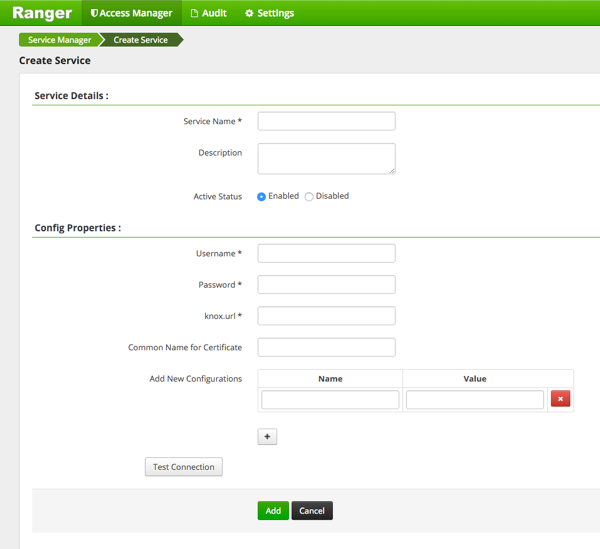Switch to the Audit tab
600x549 pixels.
(209, 13)
